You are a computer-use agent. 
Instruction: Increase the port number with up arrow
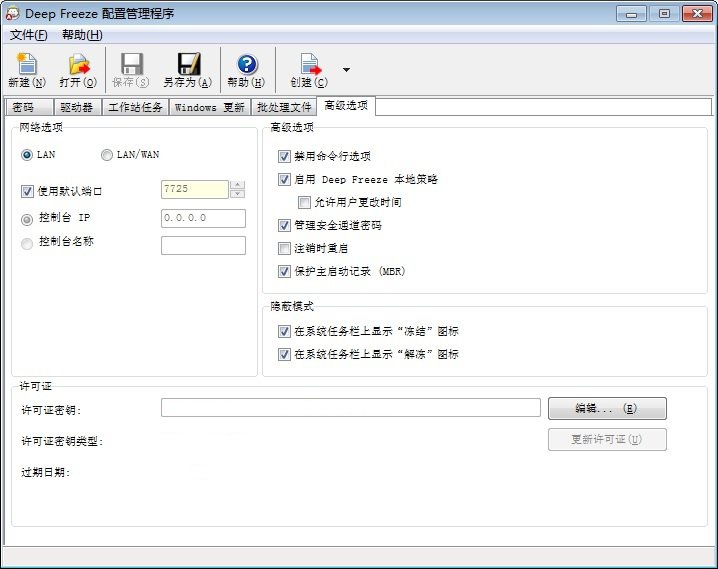tap(237, 184)
